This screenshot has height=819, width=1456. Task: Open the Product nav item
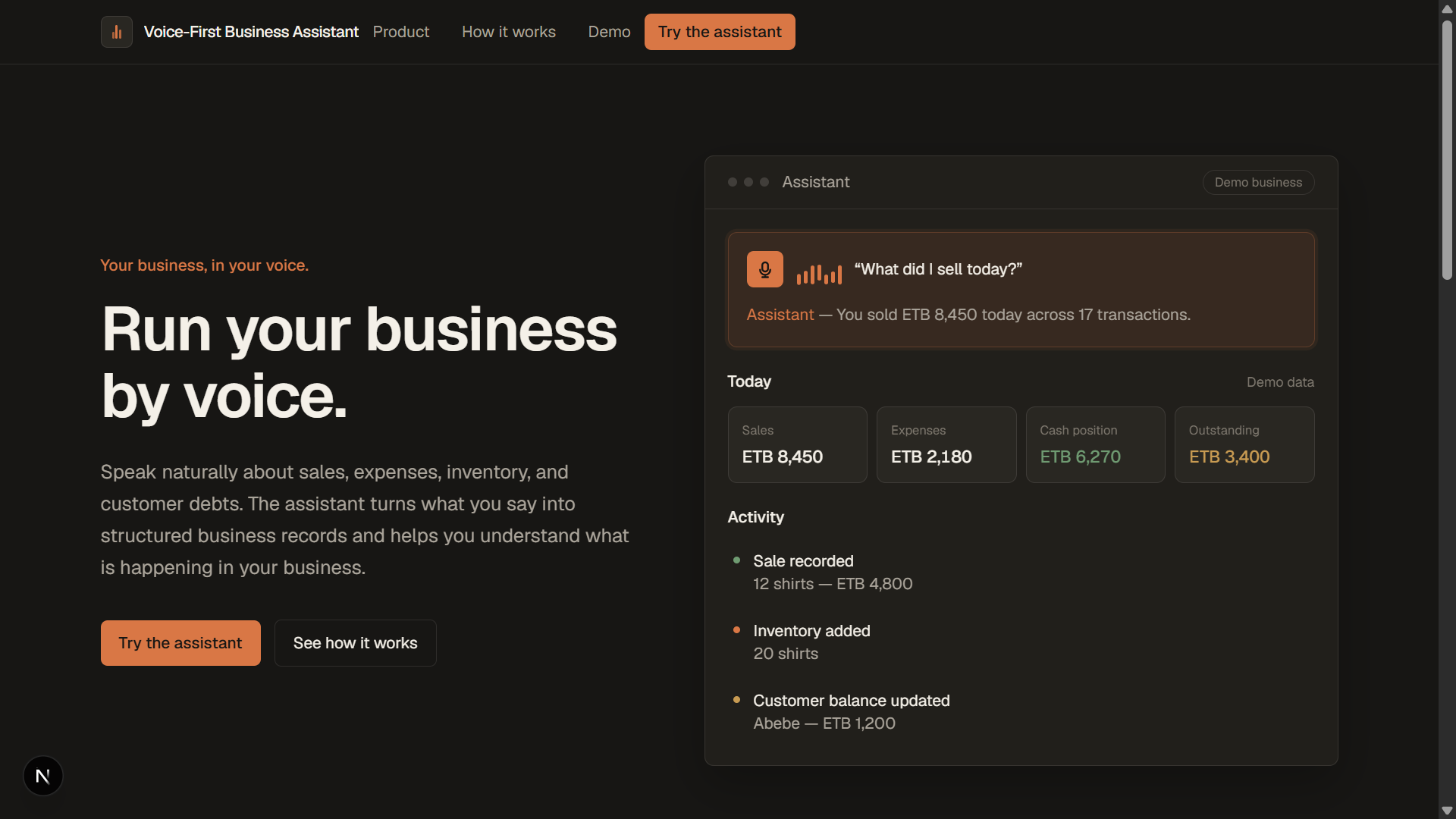[401, 32]
